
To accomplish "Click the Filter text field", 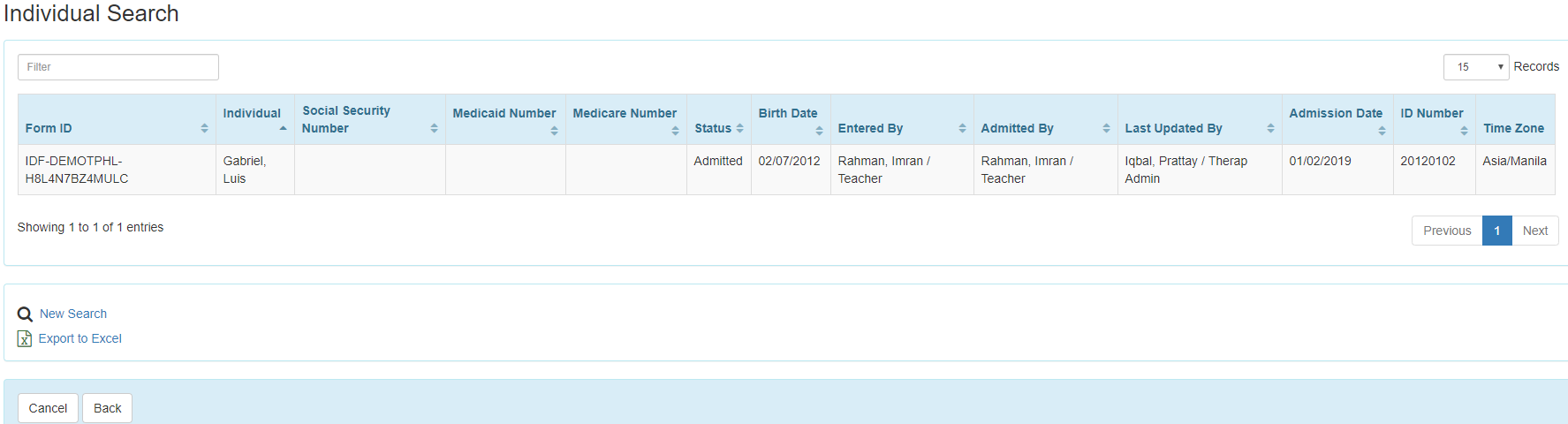I will [118, 67].
